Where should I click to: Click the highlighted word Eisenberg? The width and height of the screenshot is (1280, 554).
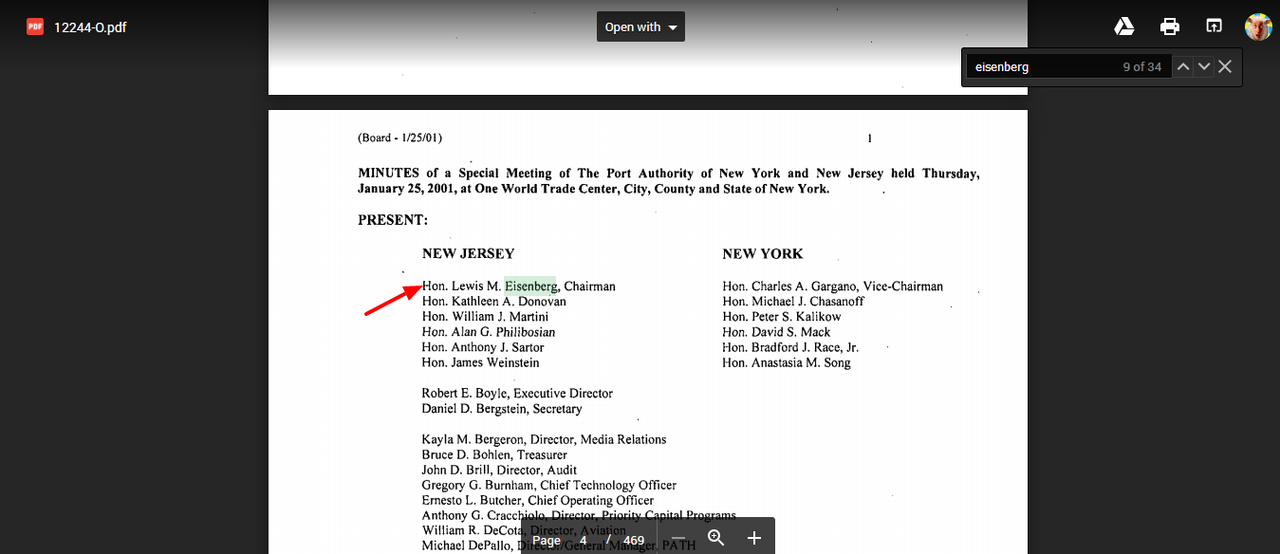coord(530,286)
